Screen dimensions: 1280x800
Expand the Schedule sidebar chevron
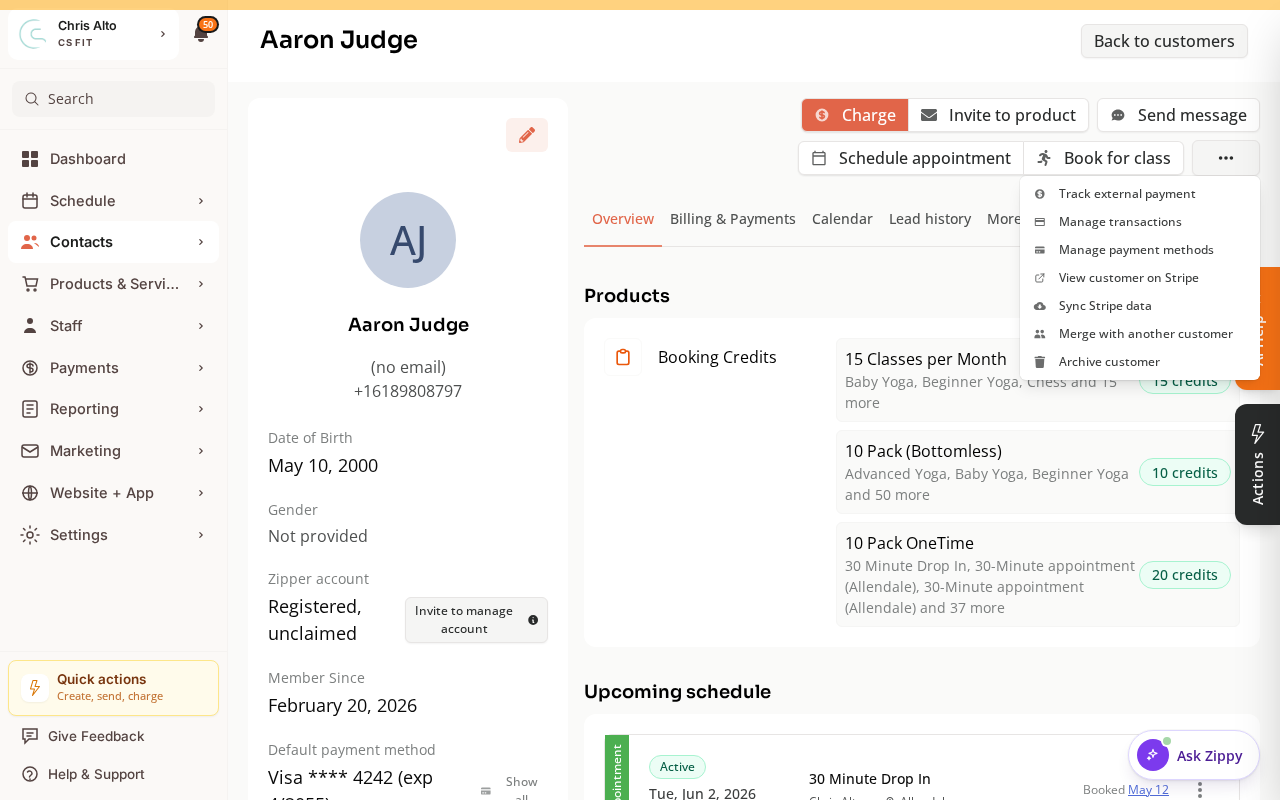pos(201,201)
